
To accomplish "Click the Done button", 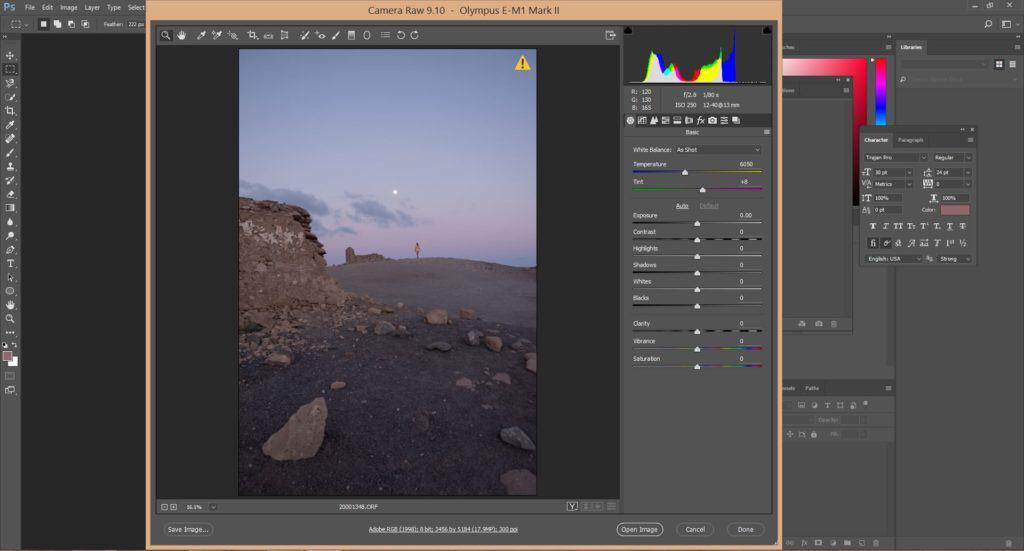I will pos(745,529).
